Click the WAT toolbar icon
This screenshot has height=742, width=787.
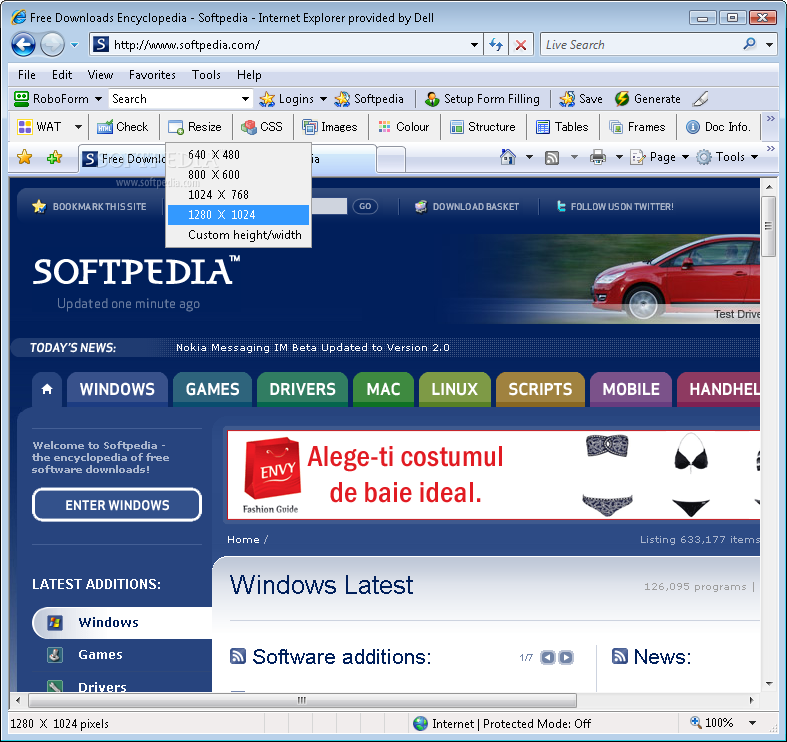tap(25, 127)
